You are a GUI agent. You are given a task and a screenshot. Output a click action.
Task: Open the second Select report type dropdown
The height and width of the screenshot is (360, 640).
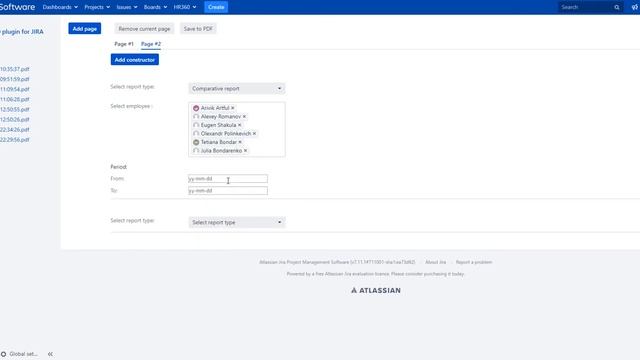coord(237,222)
